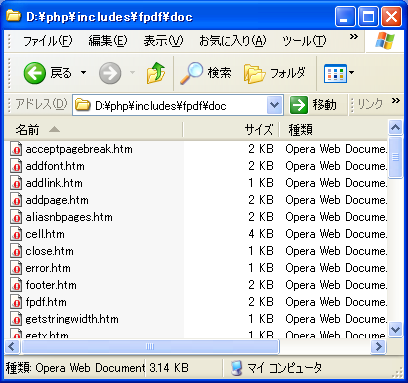
Task: Click the 移動 button label
Action: pyautogui.click(x=324, y=105)
